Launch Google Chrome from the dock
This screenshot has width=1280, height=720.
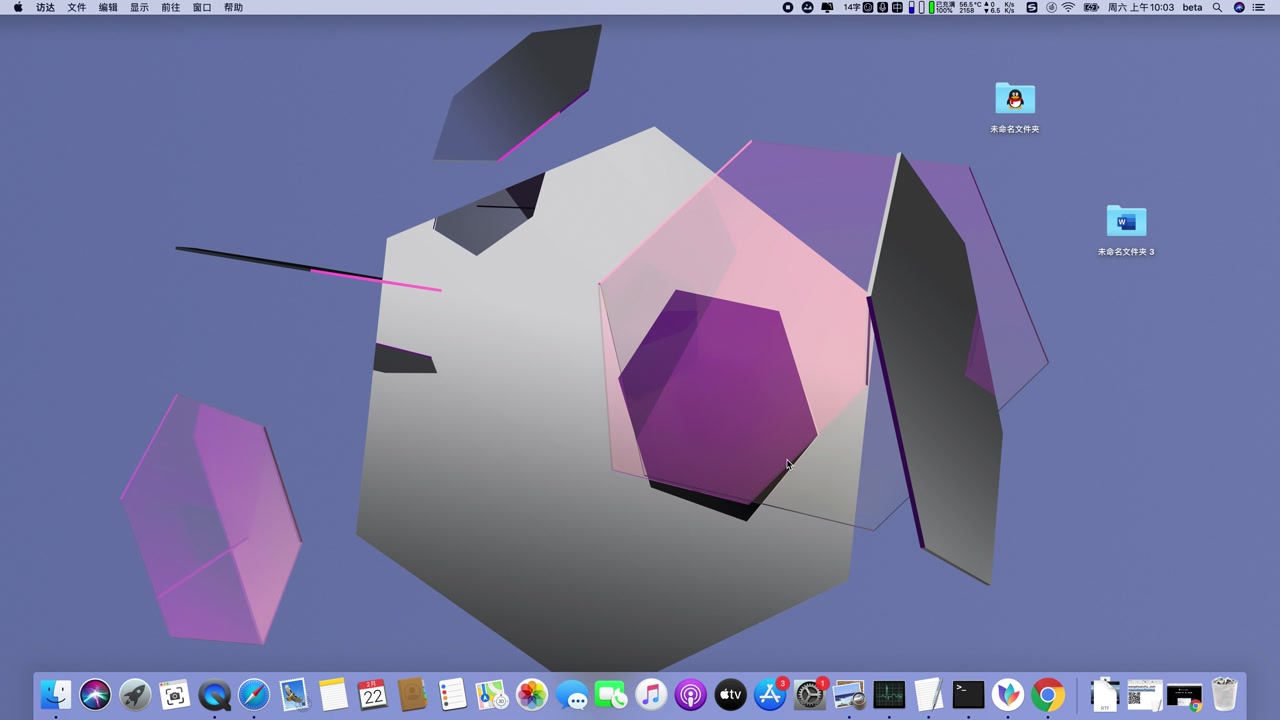[1048, 694]
